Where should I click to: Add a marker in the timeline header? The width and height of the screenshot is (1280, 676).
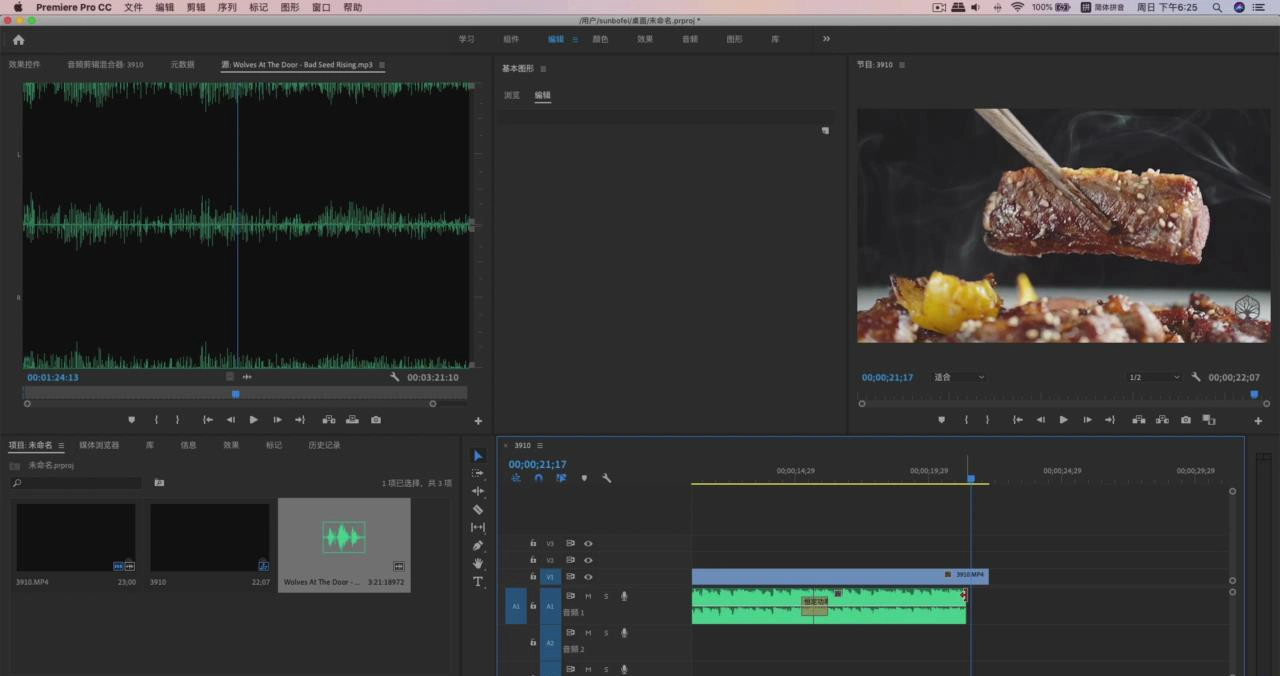[x=584, y=478]
